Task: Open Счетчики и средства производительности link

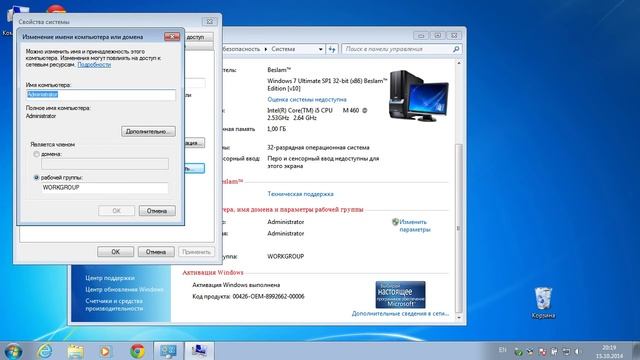Action: (x=114, y=305)
